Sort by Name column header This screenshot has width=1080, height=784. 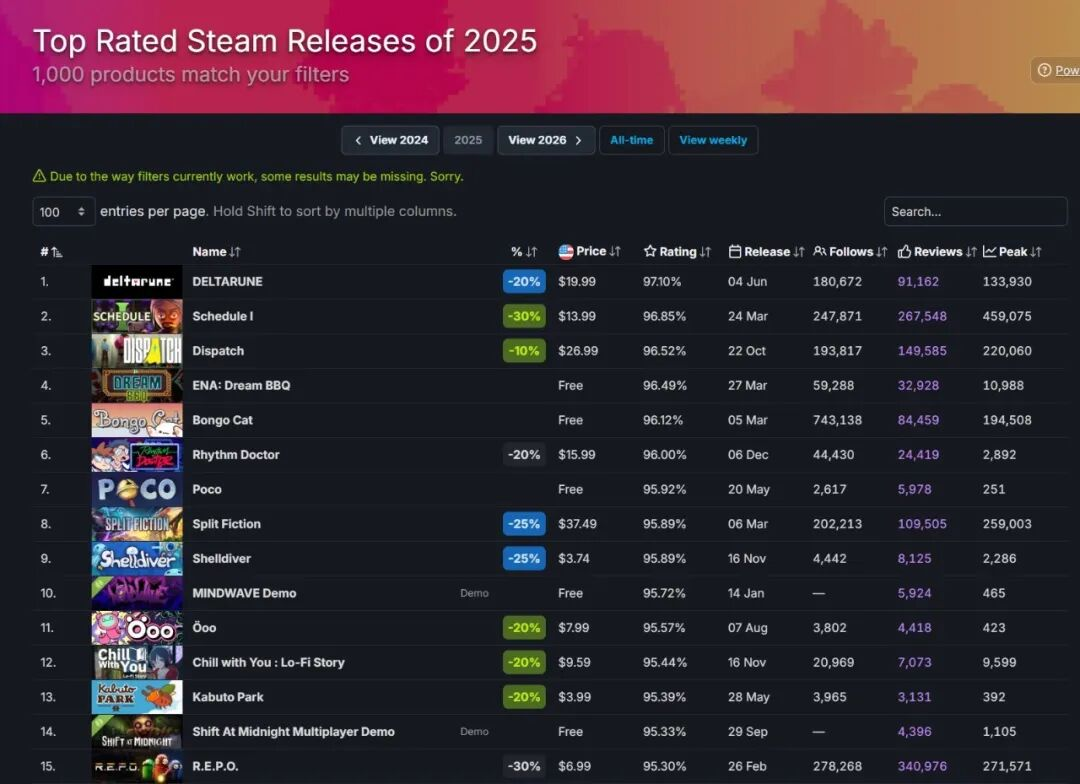tap(216, 252)
